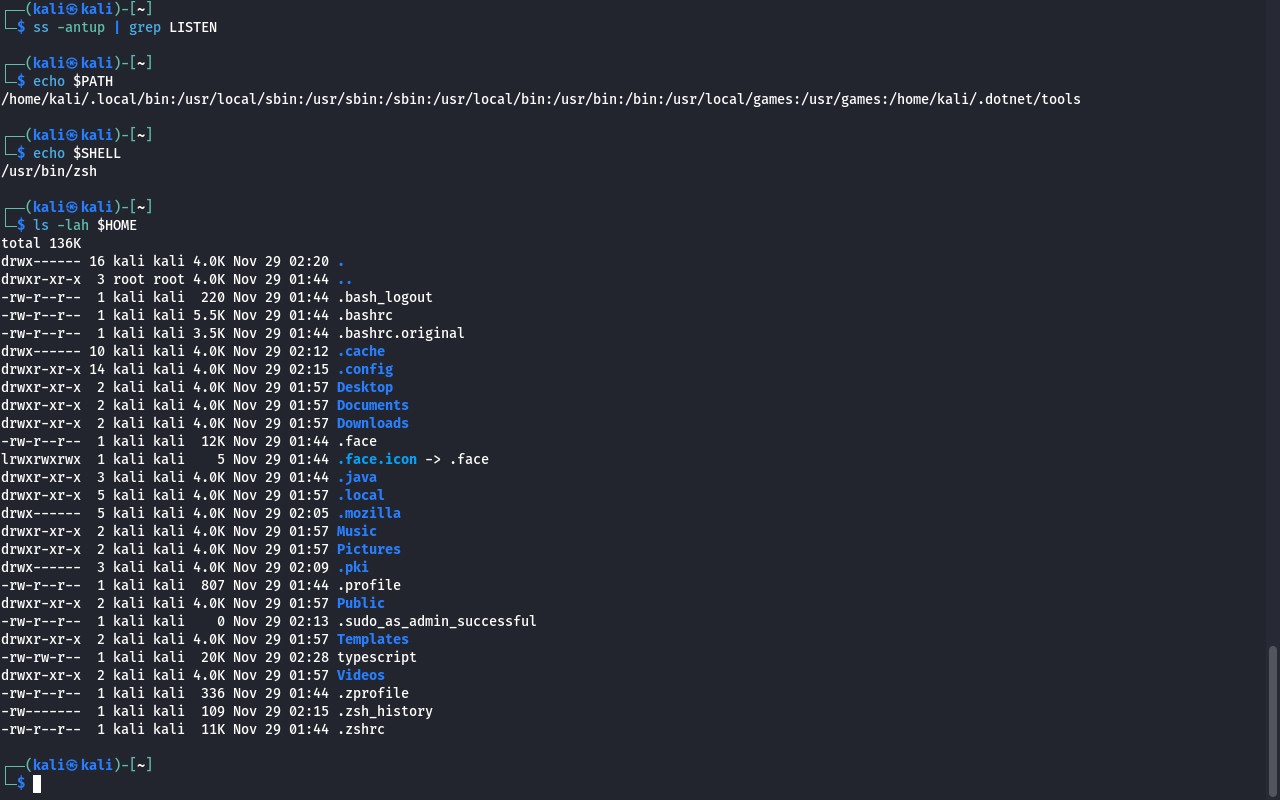Click the .zsh_history file name

coord(385,711)
